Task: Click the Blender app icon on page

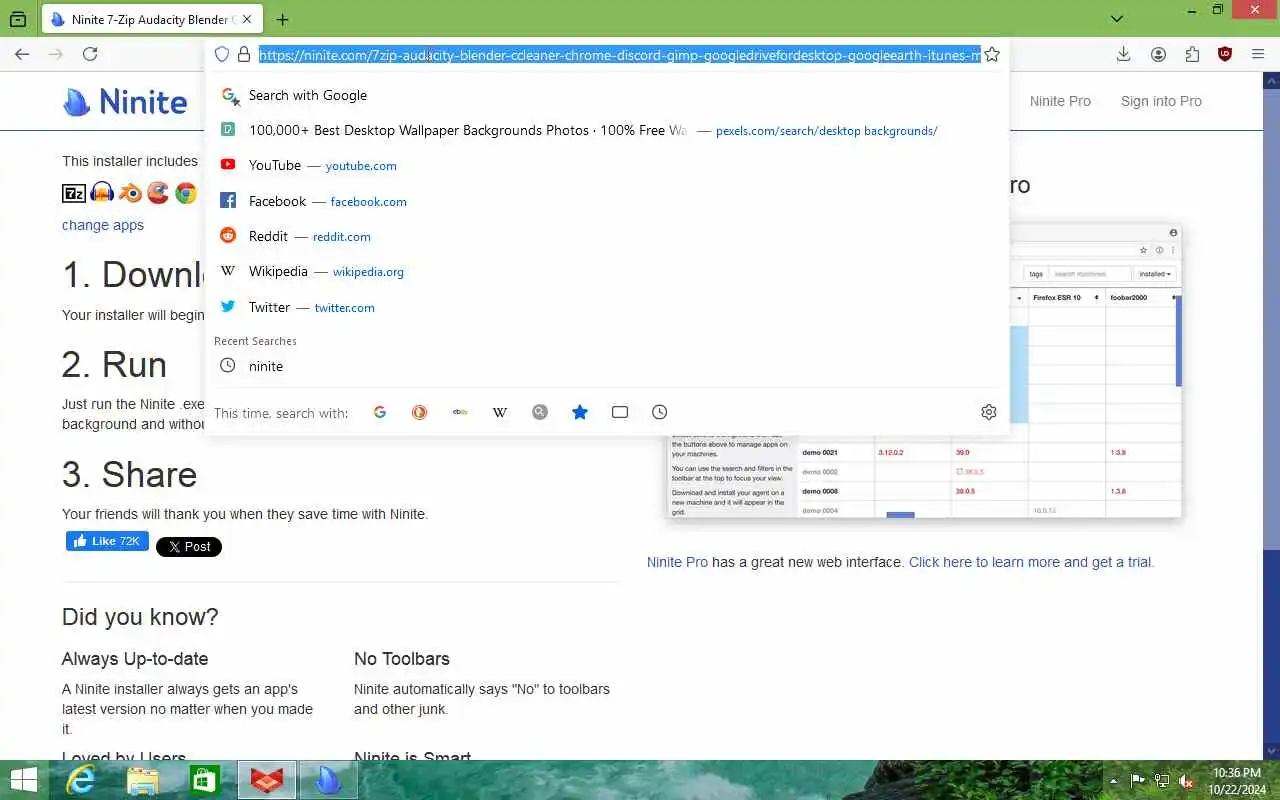Action: click(130, 193)
